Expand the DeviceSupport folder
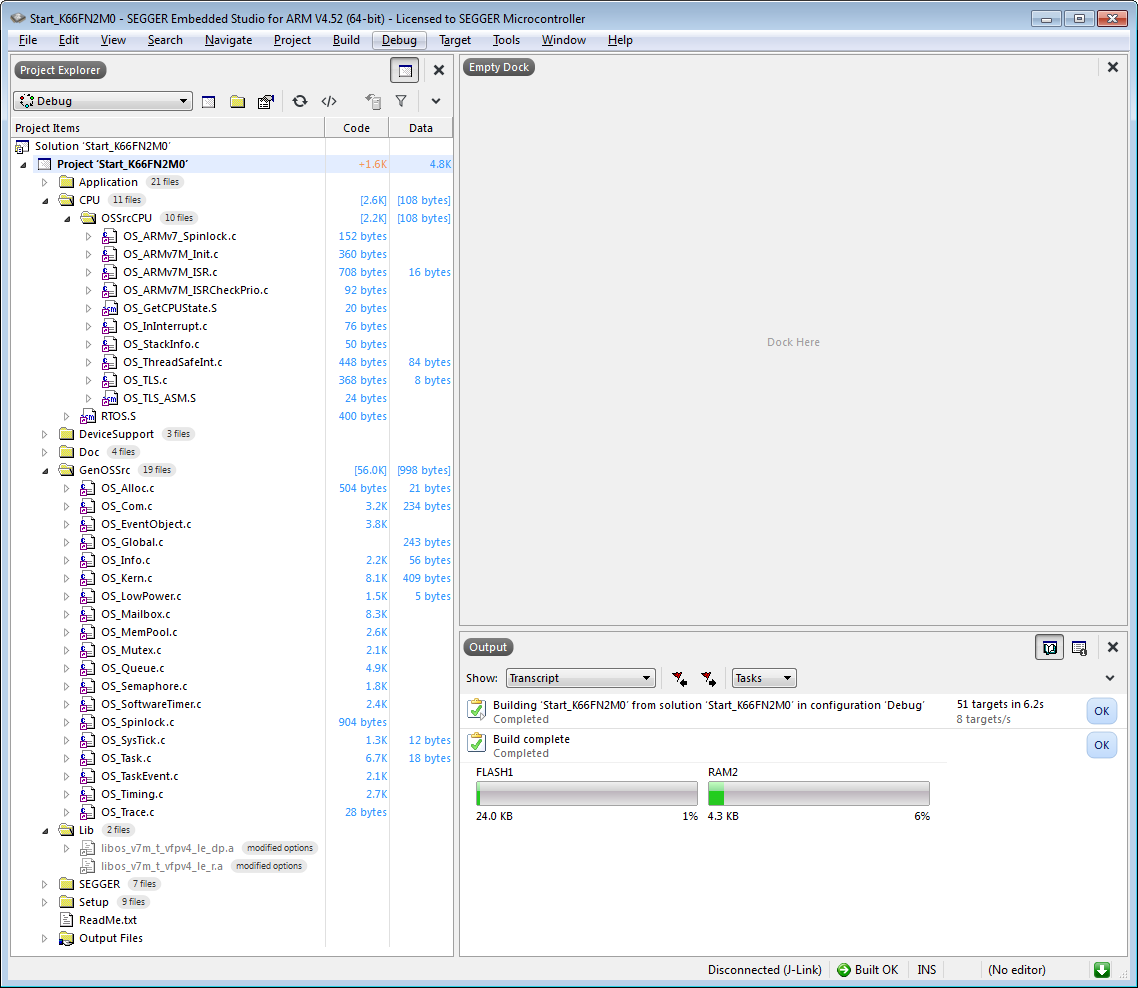Viewport: 1138px width, 988px height. [44, 434]
